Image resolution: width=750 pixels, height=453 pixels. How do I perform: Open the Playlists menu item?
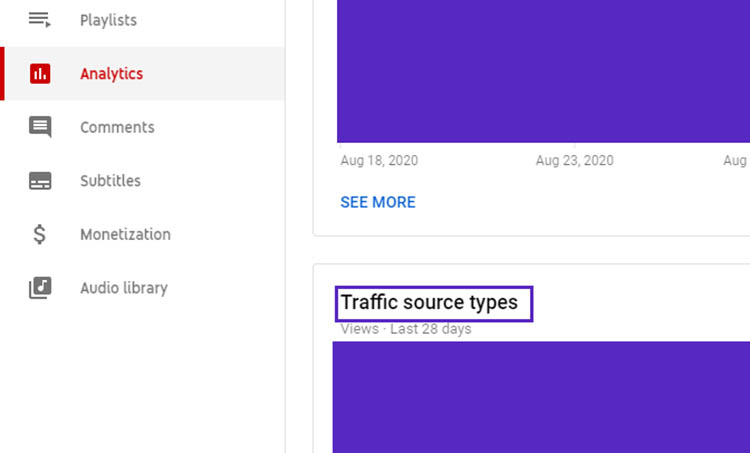point(109,20)
